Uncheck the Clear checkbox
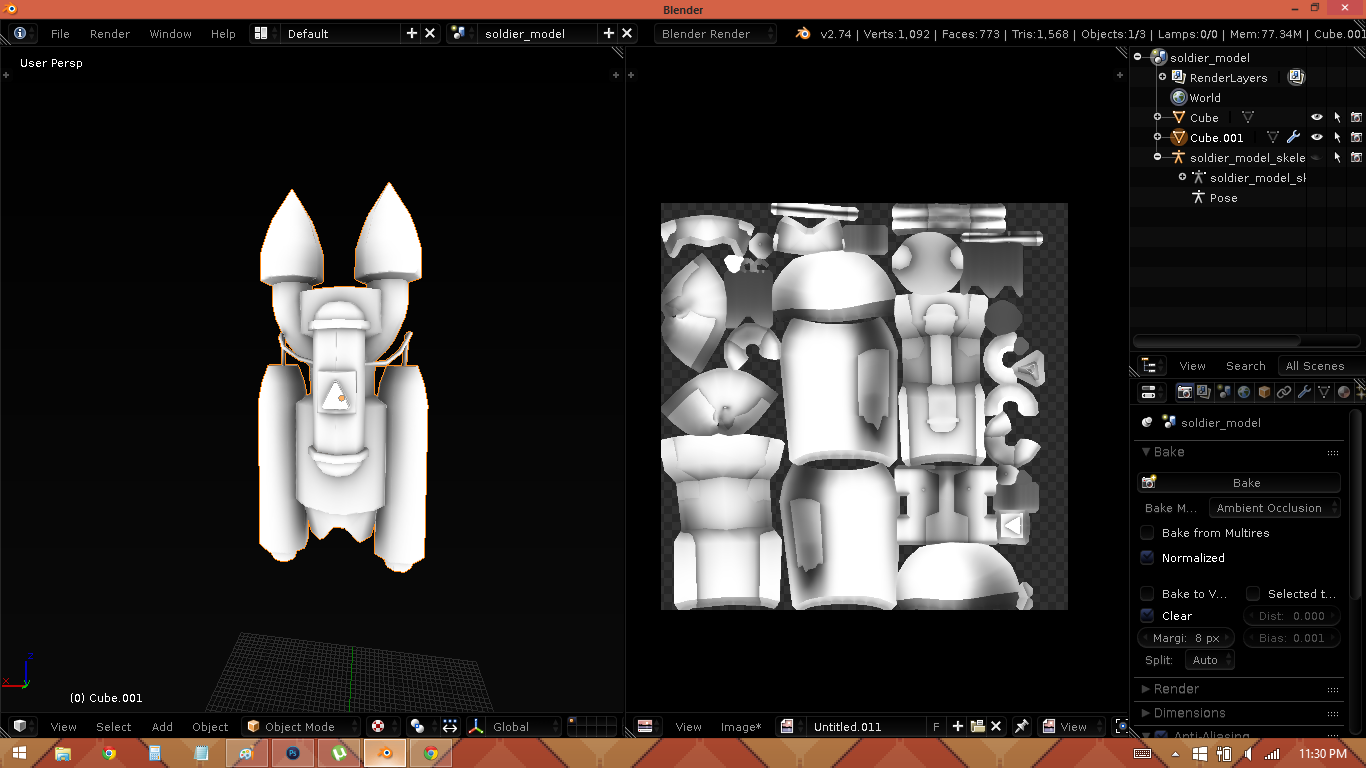The width and height of the screenshot is (1366, 768). click(x=1147, y=616)
